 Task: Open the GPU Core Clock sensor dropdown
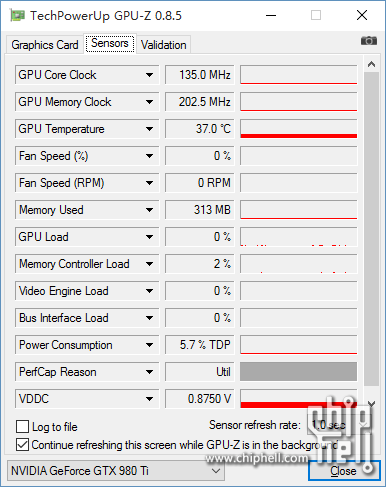tap(149, 75)
